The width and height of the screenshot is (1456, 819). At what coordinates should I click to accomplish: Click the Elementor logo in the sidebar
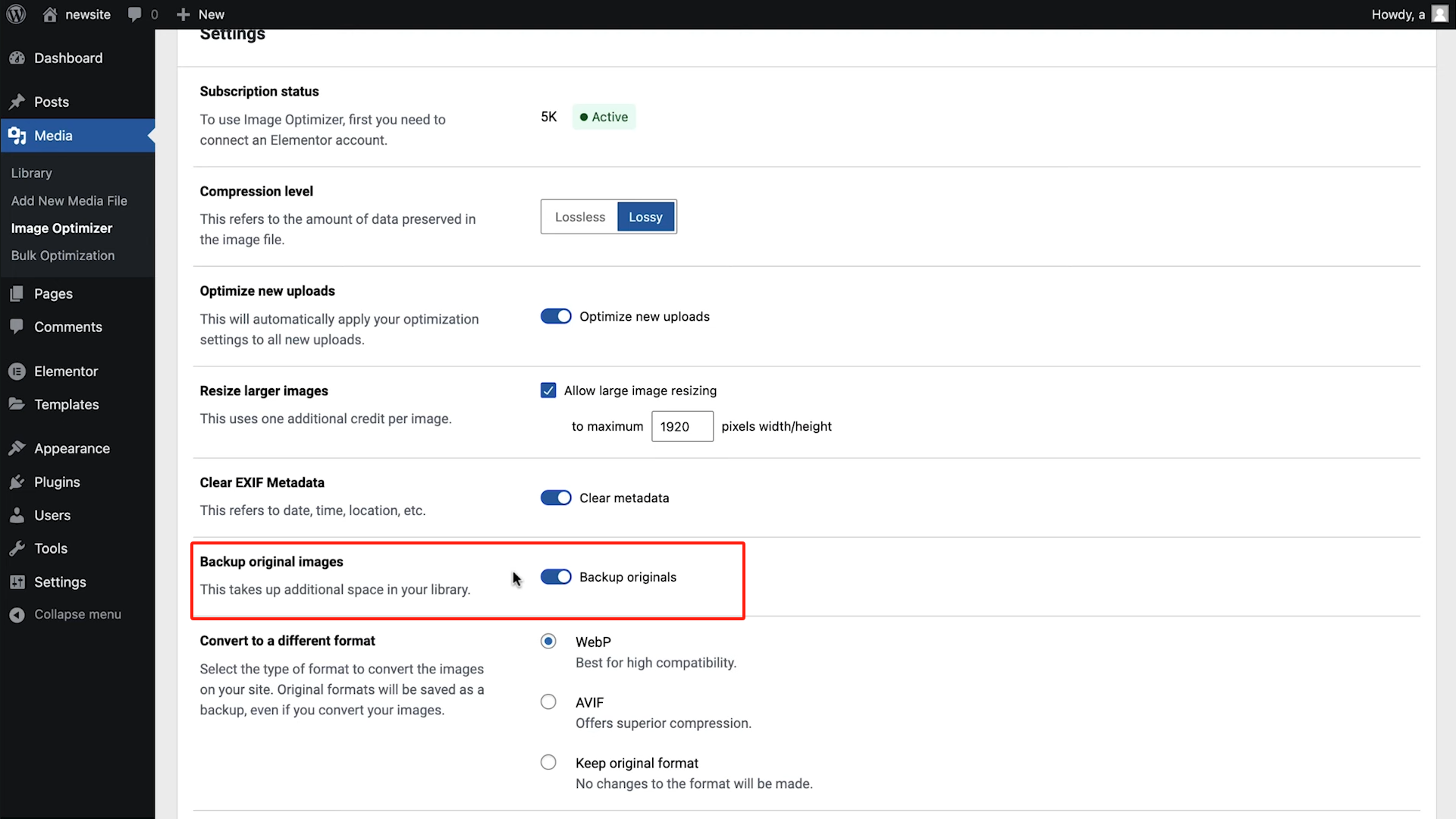[x=18, y=371]
